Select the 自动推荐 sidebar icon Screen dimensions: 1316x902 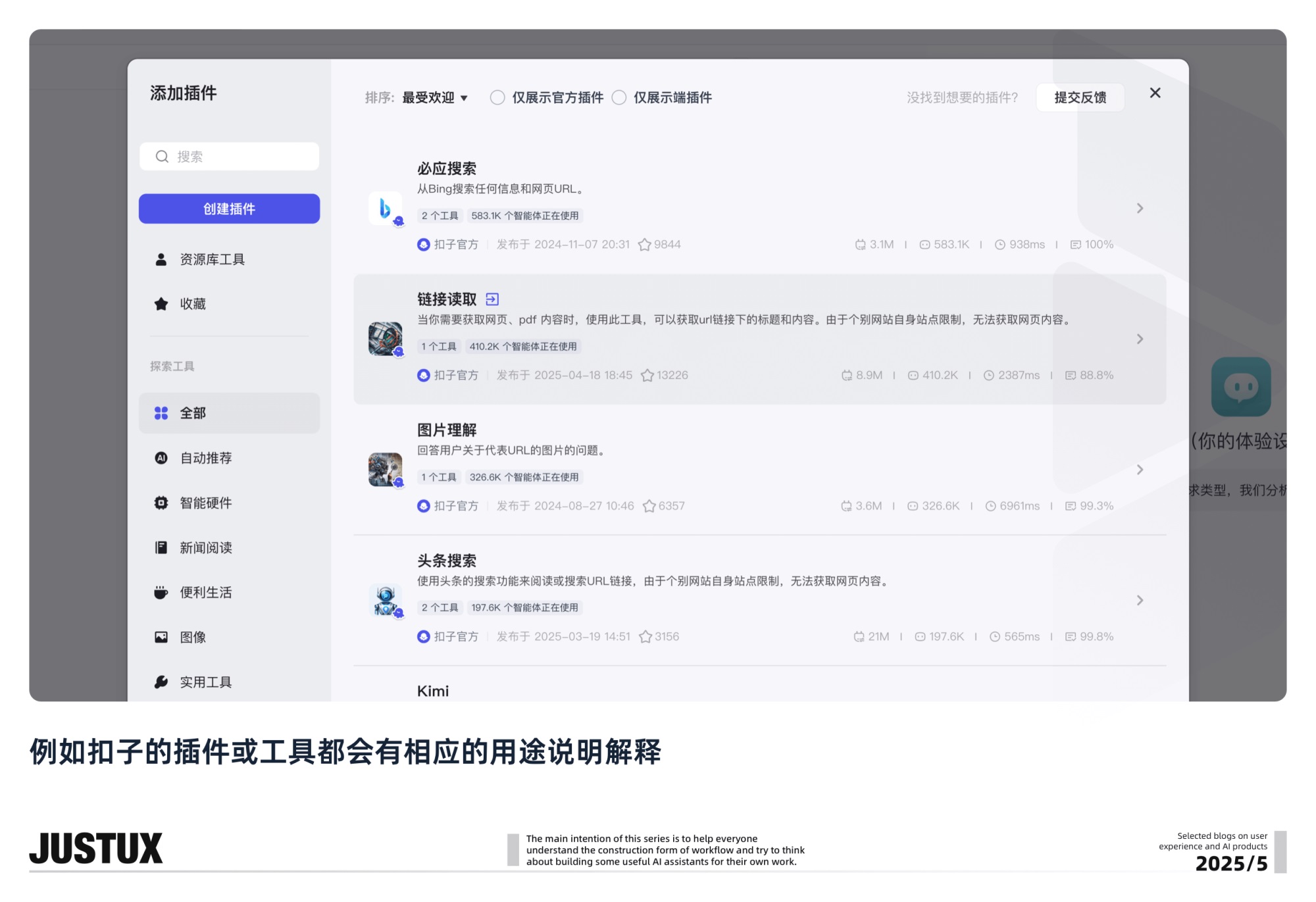click(x=161, y=458)
